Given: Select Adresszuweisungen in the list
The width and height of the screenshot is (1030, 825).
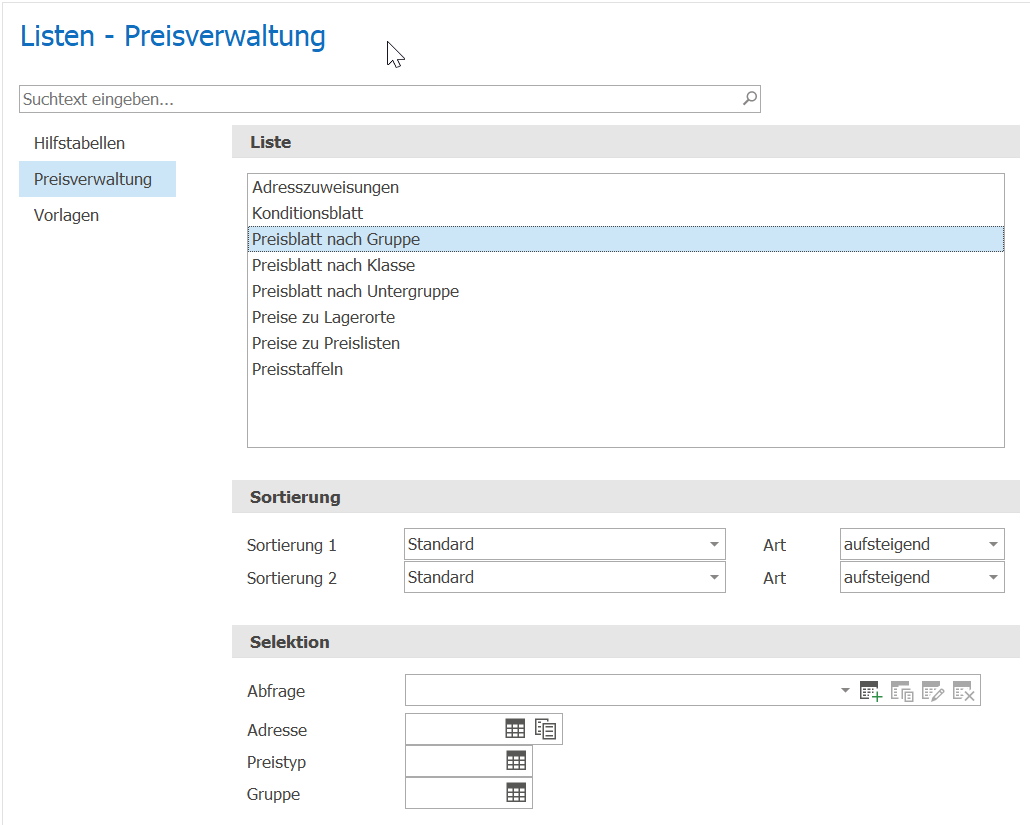Looking at the screenshot, I should click(625, 187).
